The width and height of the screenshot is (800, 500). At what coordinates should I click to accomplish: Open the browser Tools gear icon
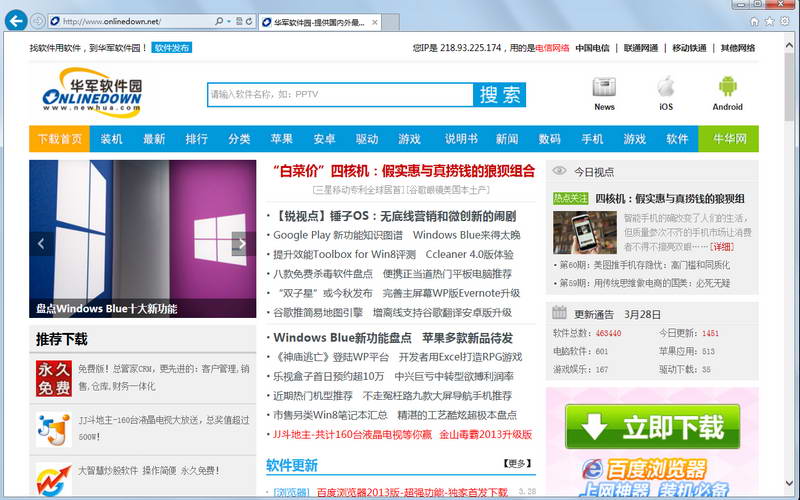785,21
